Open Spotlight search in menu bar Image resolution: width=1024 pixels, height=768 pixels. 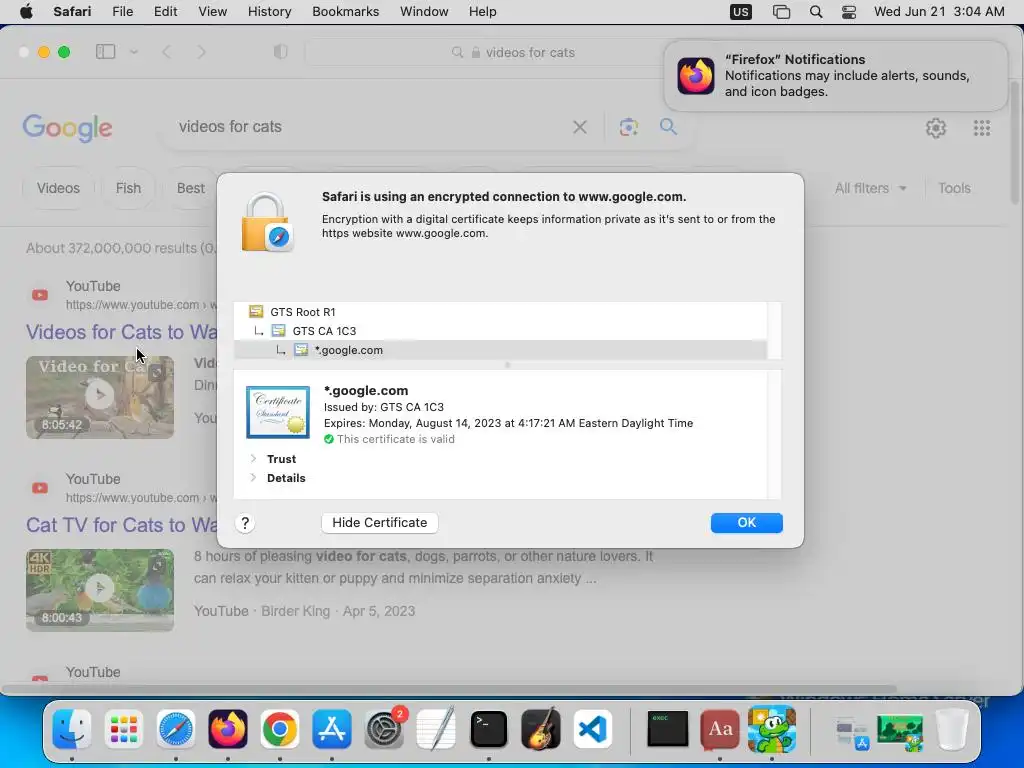[816, 12]
